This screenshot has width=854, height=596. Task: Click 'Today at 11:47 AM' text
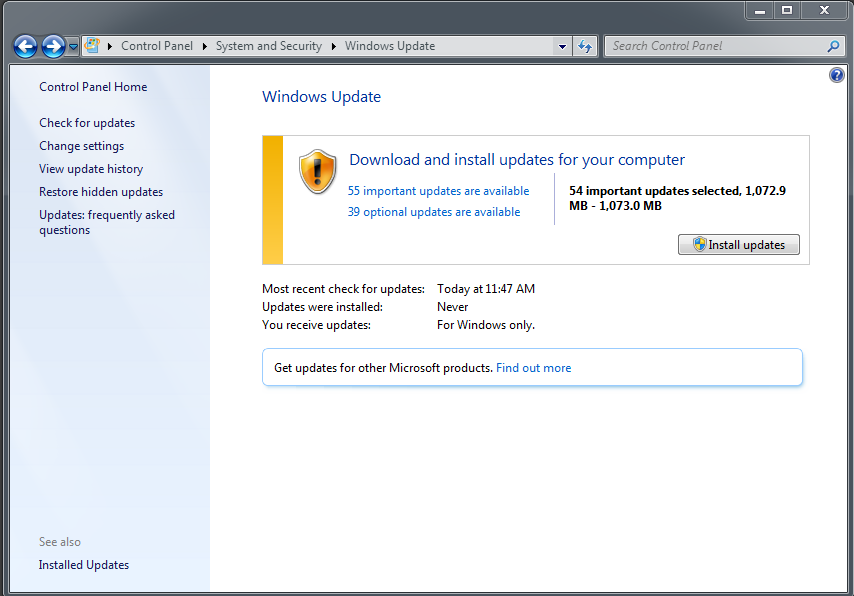tap(486, 289)
